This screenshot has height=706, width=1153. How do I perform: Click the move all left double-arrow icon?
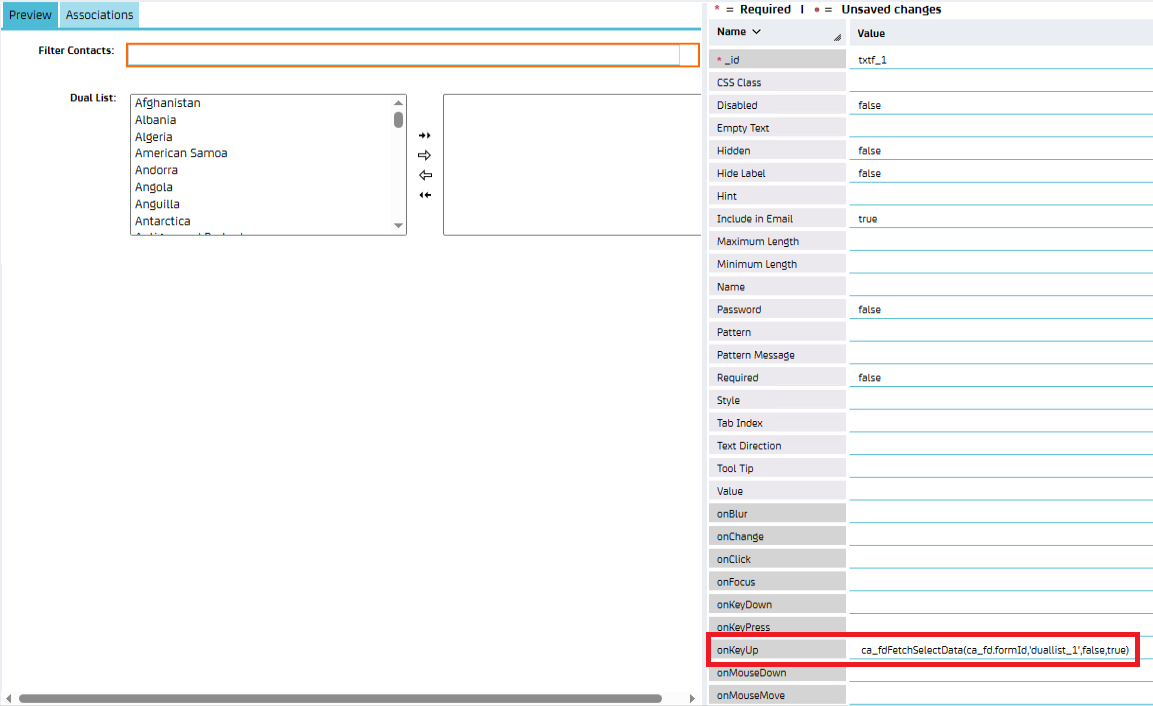424,195
